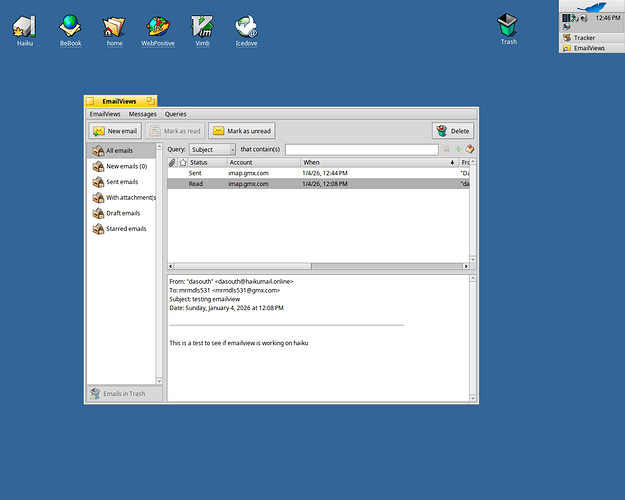Open Emails in Trash at sidebar bottom
625x500 pixels.
coord(124,394)
